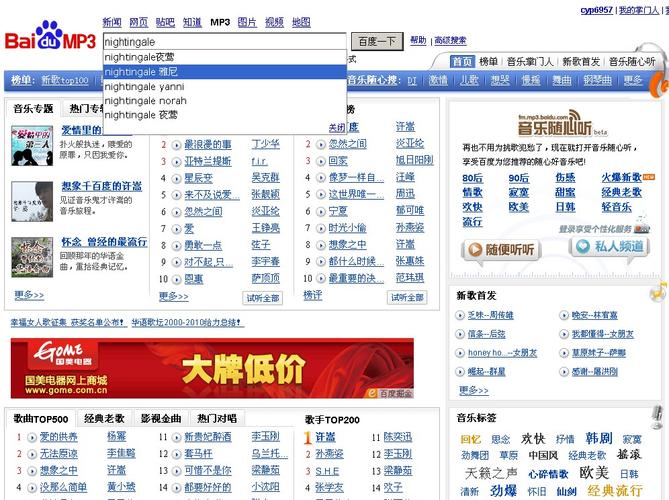The height and width of the screenshot is (500, 669).
Task: Open the Gome 大牌低价 banner ad
Action: (212, 369)
